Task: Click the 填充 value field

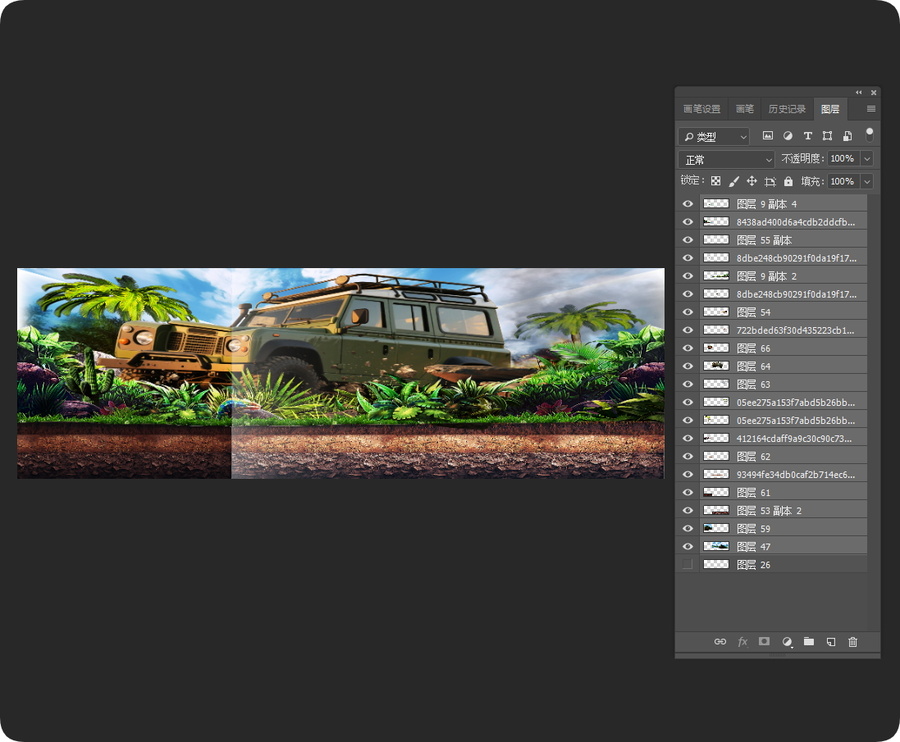Action: 843,181
